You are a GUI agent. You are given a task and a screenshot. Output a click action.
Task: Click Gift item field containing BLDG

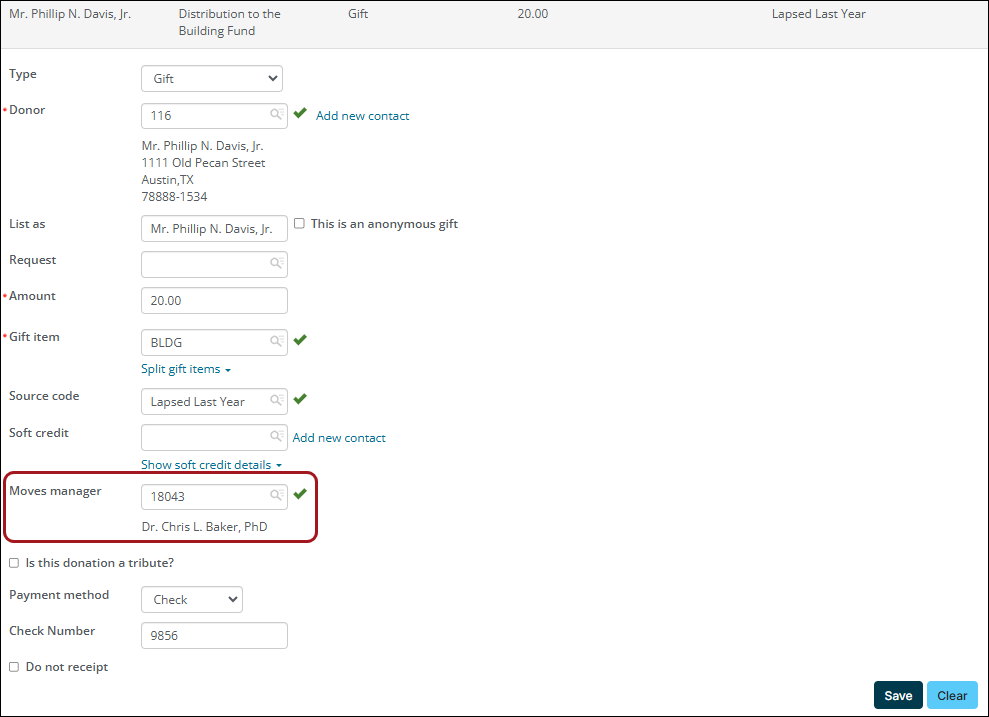click(214, 342)
